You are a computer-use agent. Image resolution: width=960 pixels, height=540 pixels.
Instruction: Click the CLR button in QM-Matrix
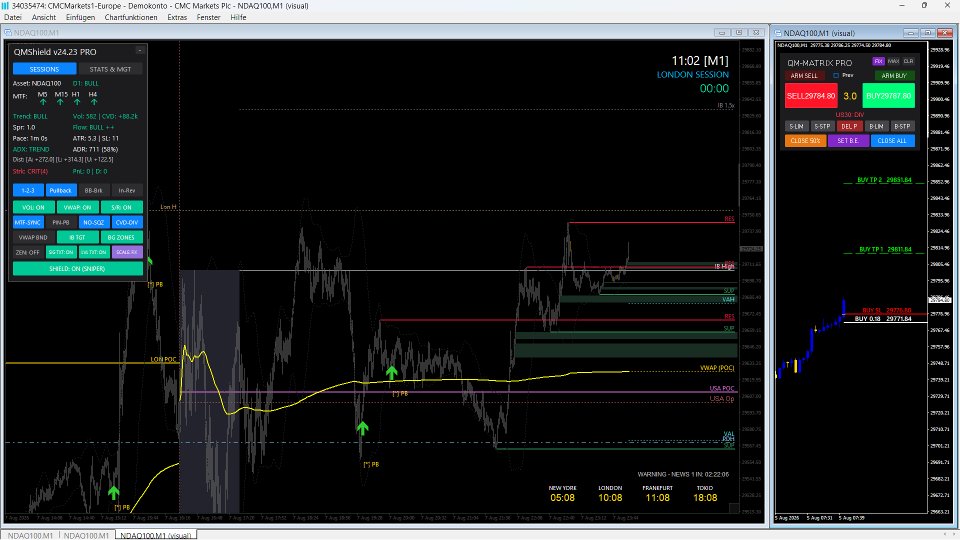point(909,61)
